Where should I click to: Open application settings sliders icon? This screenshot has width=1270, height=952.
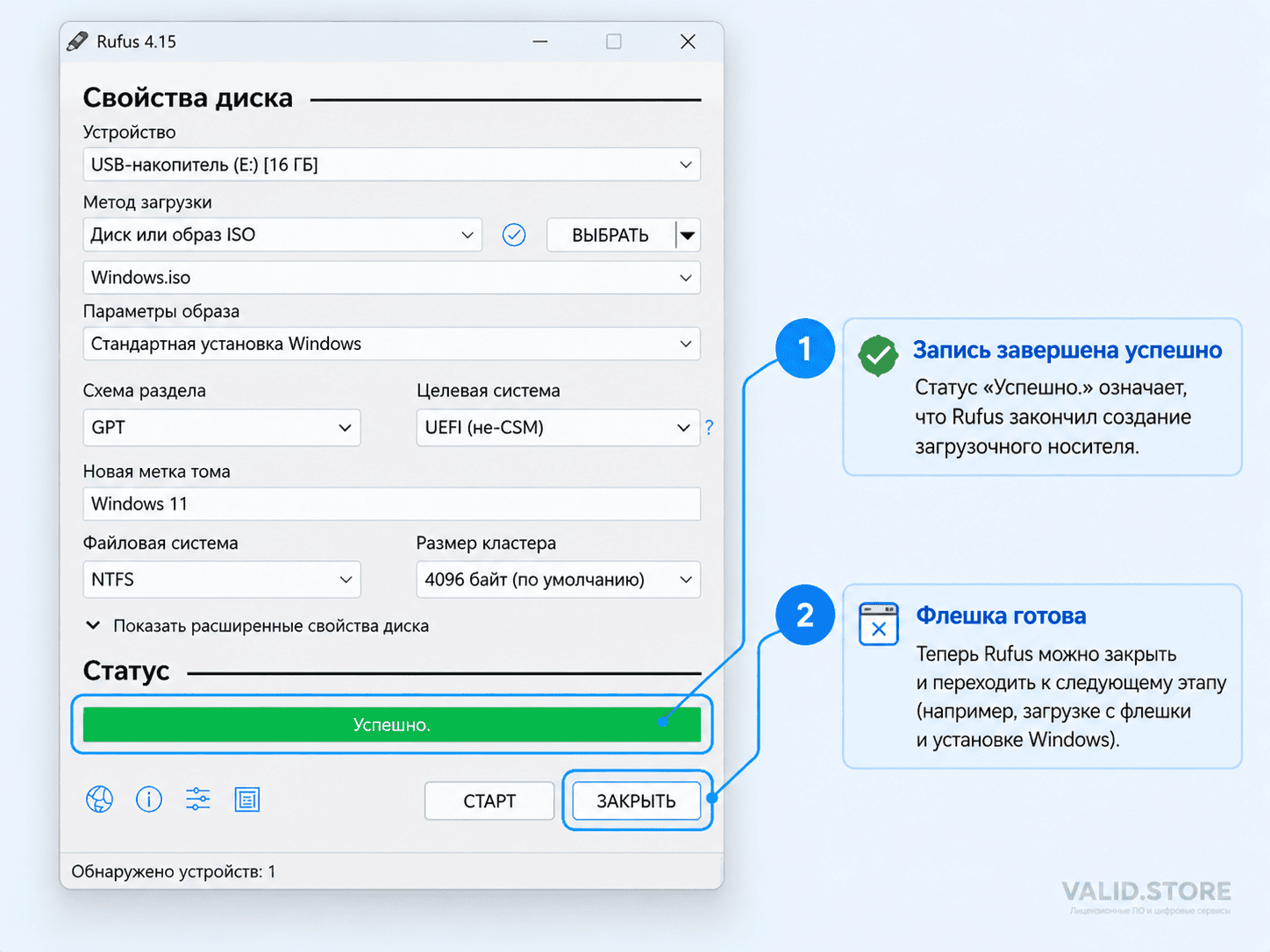tap(198, 799)
